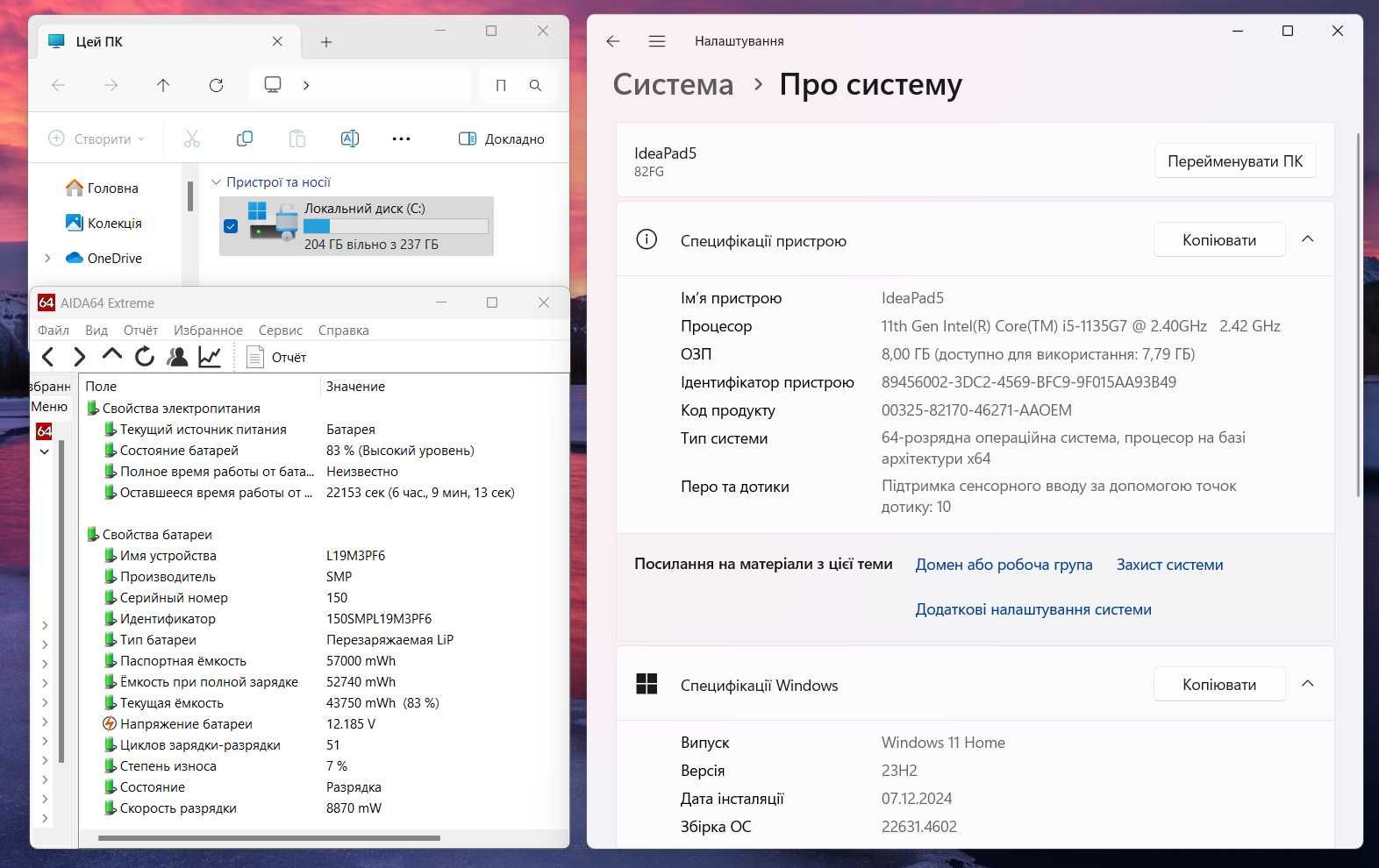
Task: Expand the OneDrive tree node
Action: pyautogui.click(x=47, y=258)
